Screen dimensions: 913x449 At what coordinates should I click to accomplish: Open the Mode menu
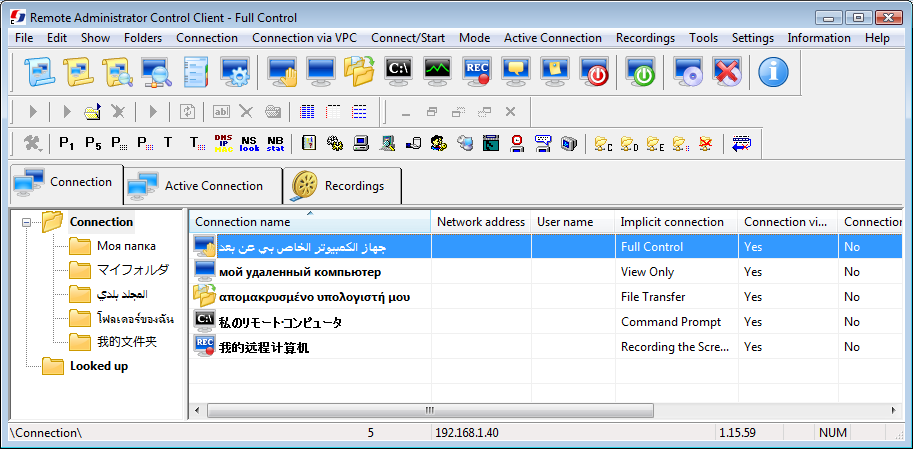click(475, 38)
